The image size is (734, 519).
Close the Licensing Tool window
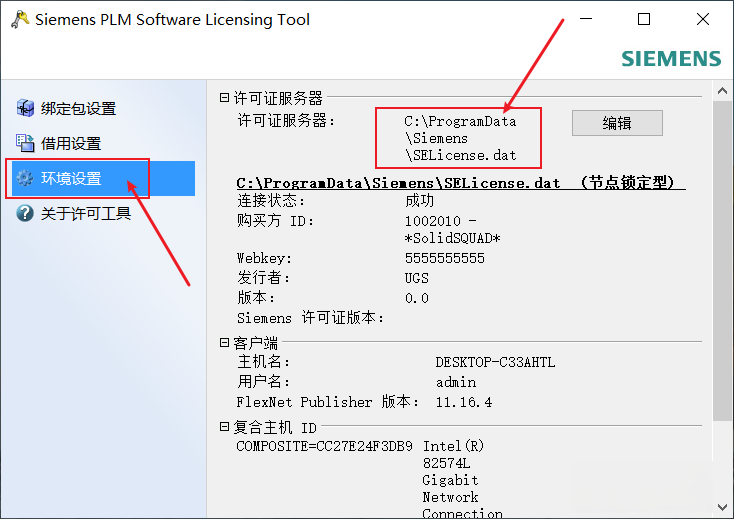pos(703,19)
